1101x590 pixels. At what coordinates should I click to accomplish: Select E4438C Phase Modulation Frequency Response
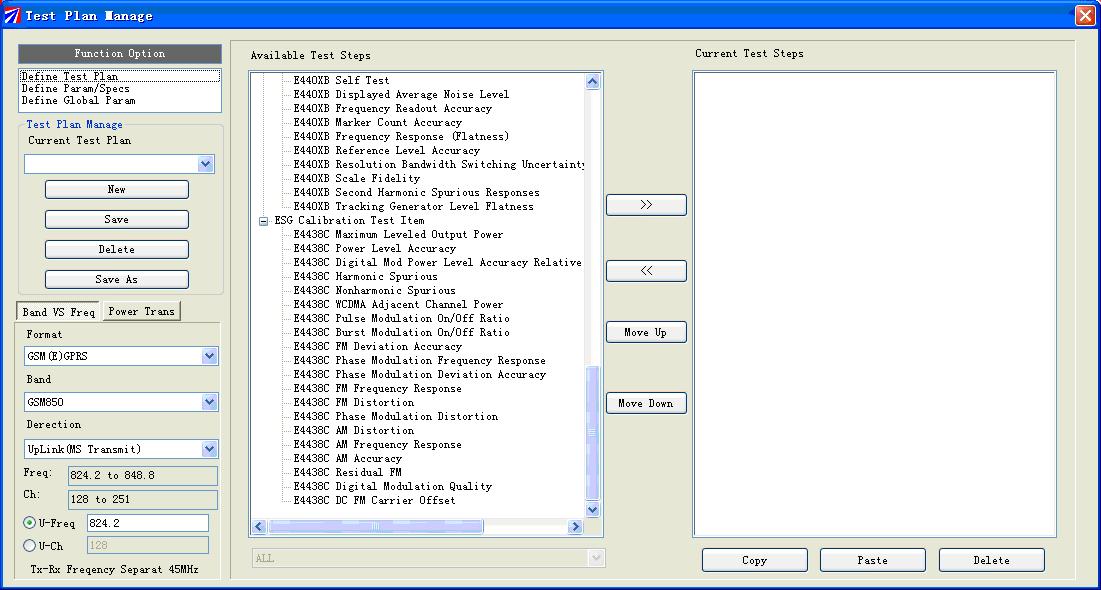point(419,360)
